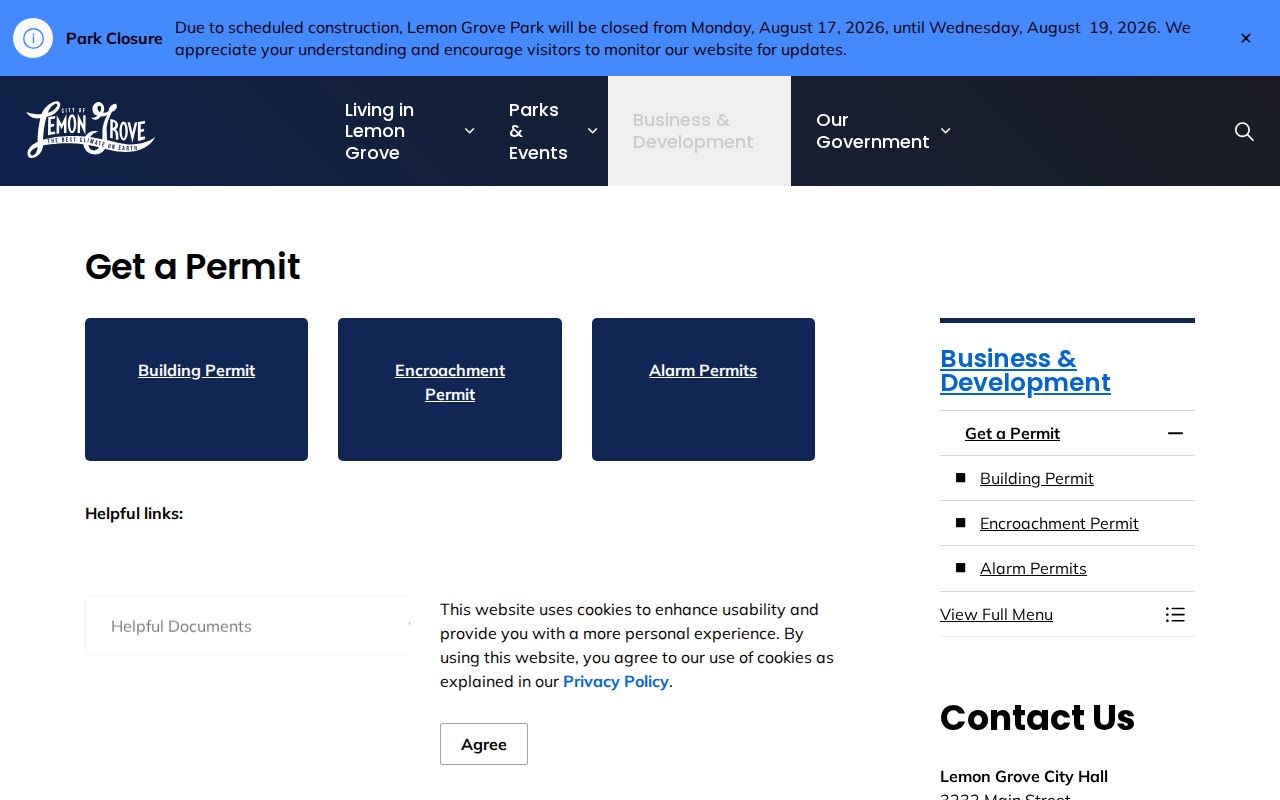Dismiss the Park Closure alert banner
Image resolution: width=1280 pixels, height=800 pixels.
1246,38
